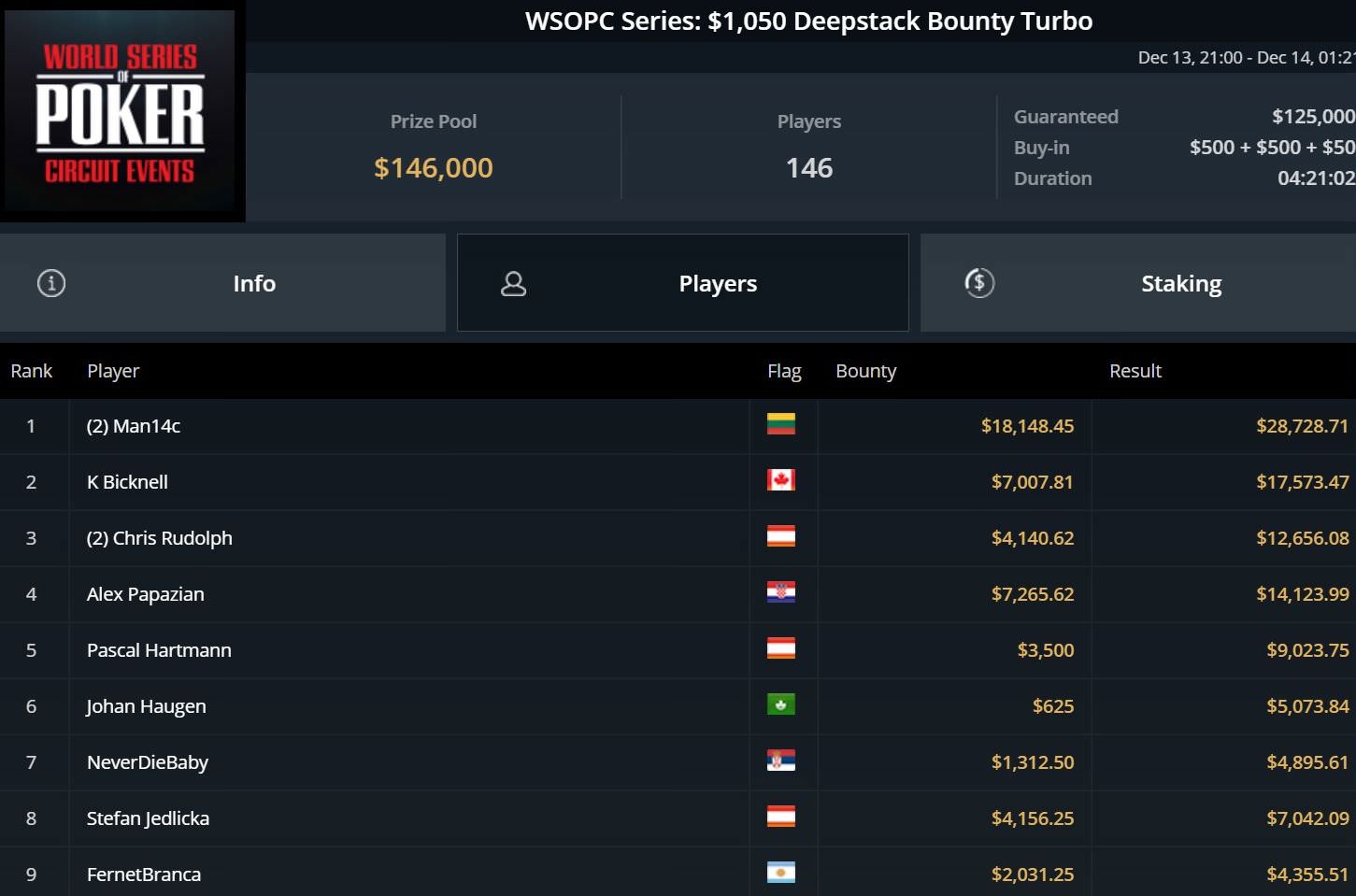1356x896 pixels.
Task: Click Stefan Jedlicka's player name
Action: (x=148, y=818)
